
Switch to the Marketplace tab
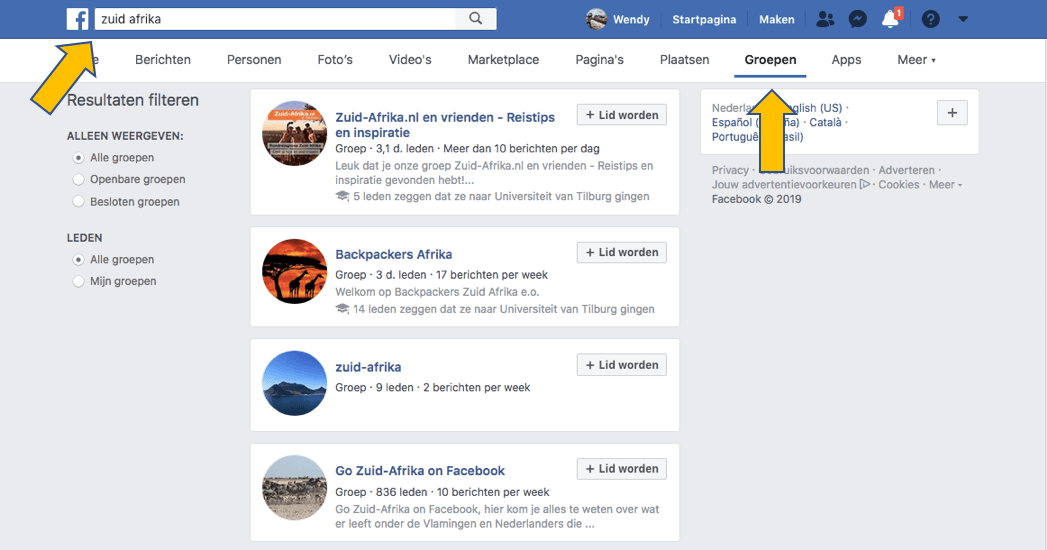pos(503,59)
